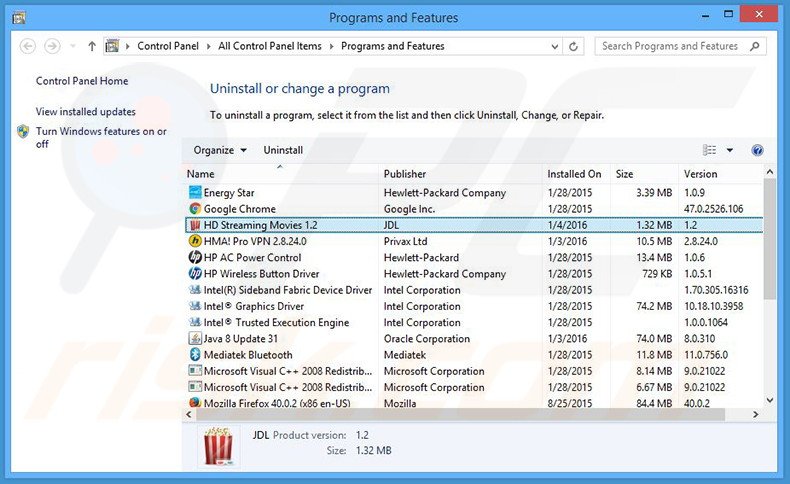Click the Uninstall button
Screen dimensions: 790x484
[x=283, y=150]
